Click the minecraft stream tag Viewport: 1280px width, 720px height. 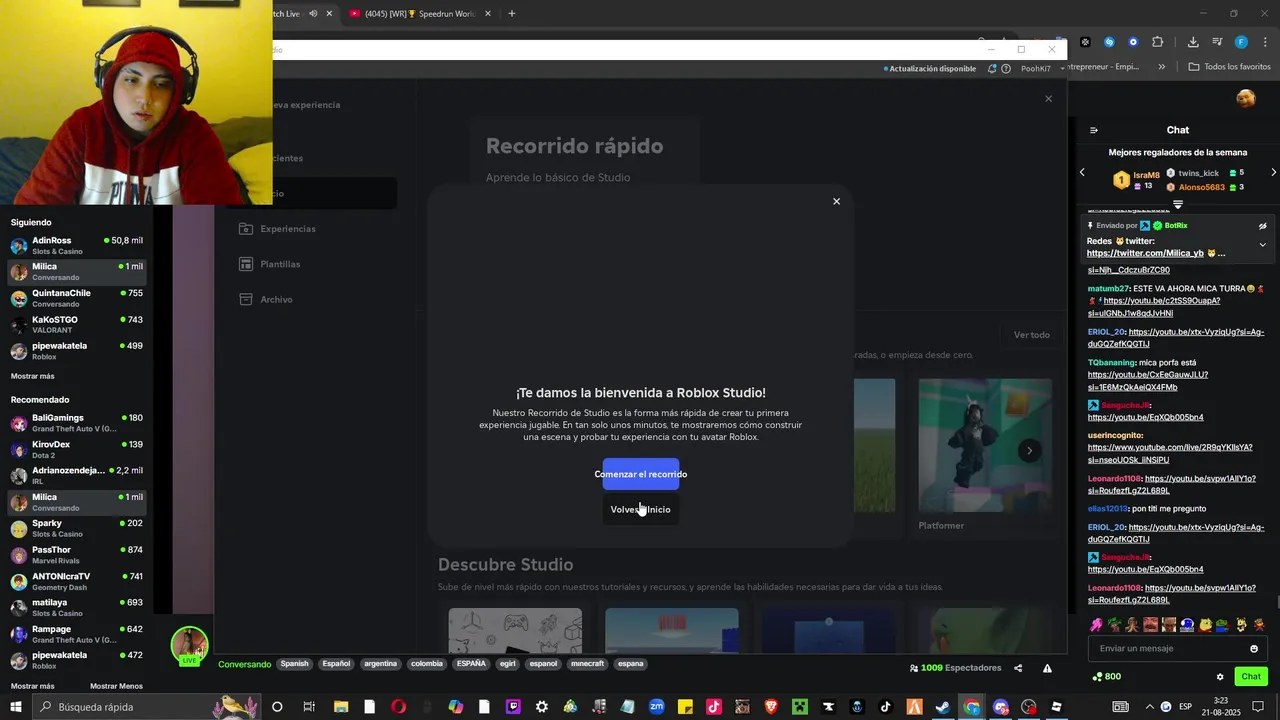click(x=587, y=663)
